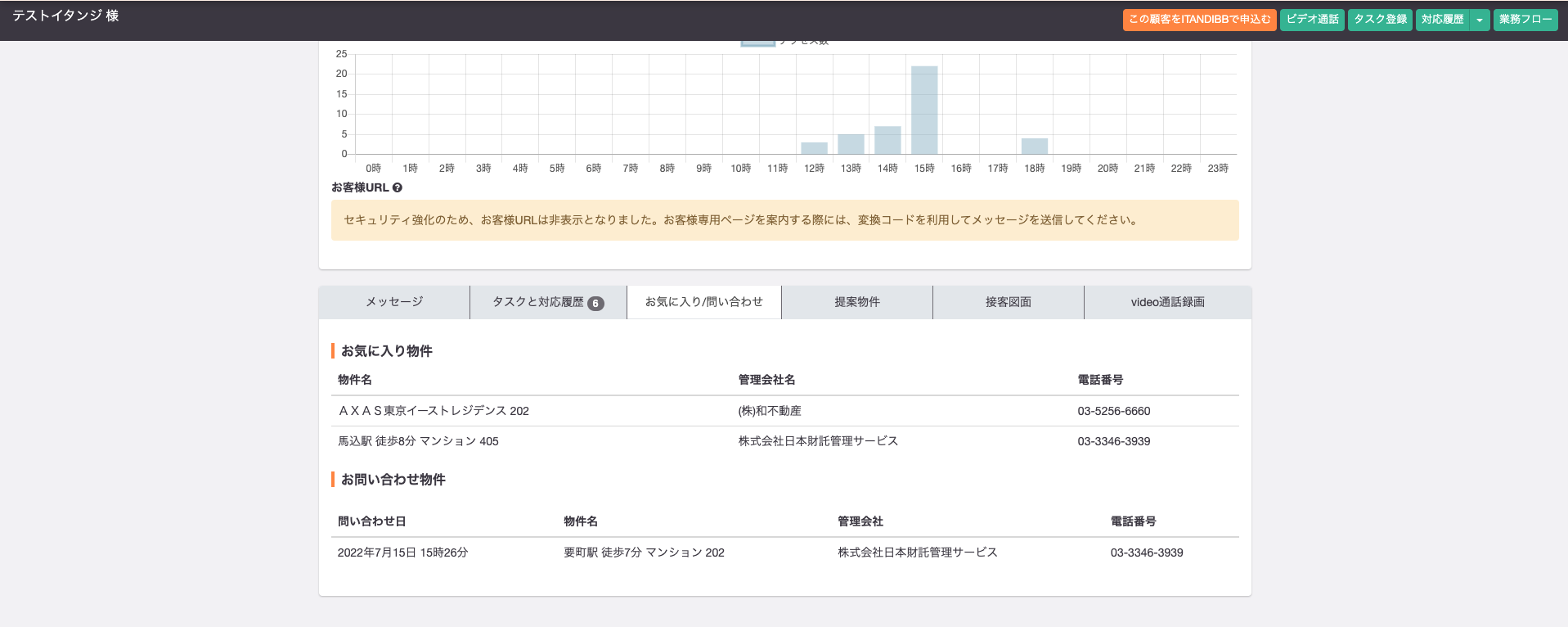
Task: Switch to the 提案物件 tab
Action: coord(857,302)
